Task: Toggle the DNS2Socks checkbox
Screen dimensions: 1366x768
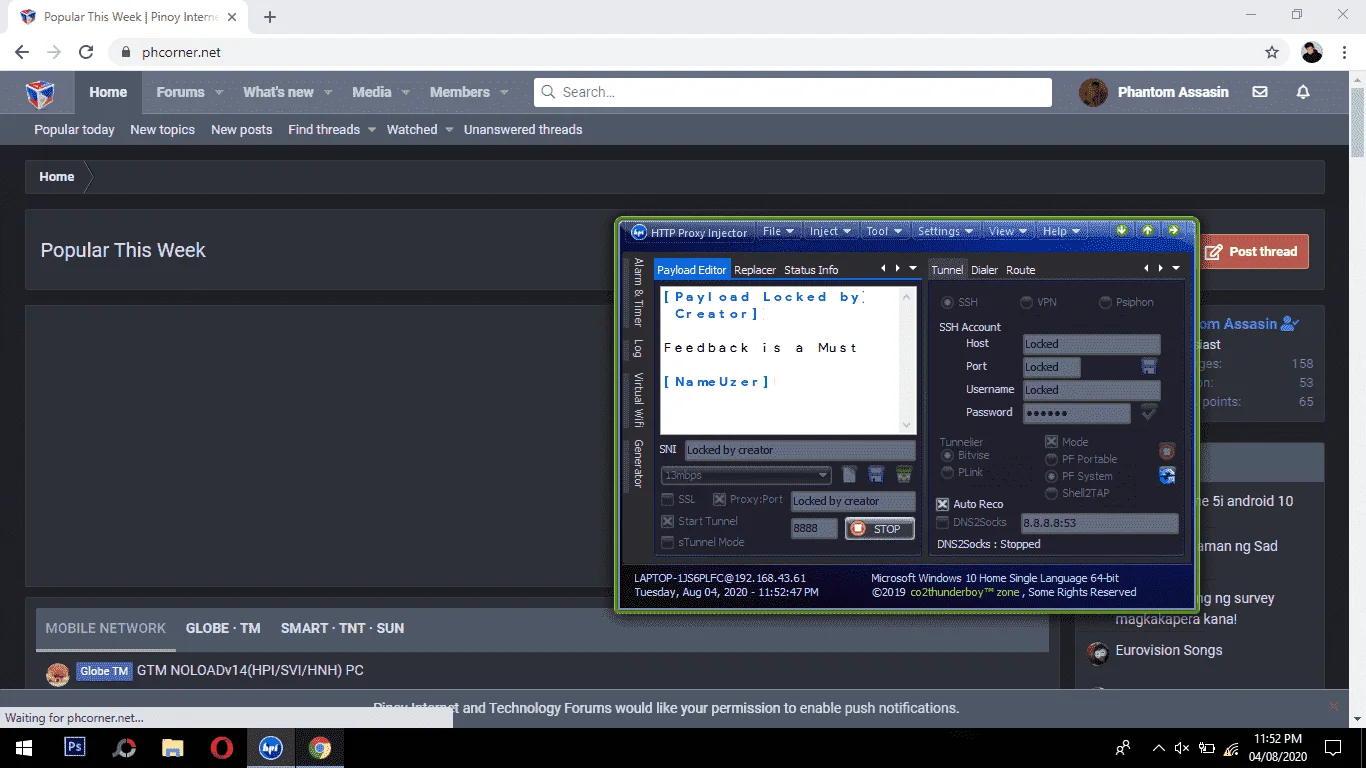Action: 942,522
